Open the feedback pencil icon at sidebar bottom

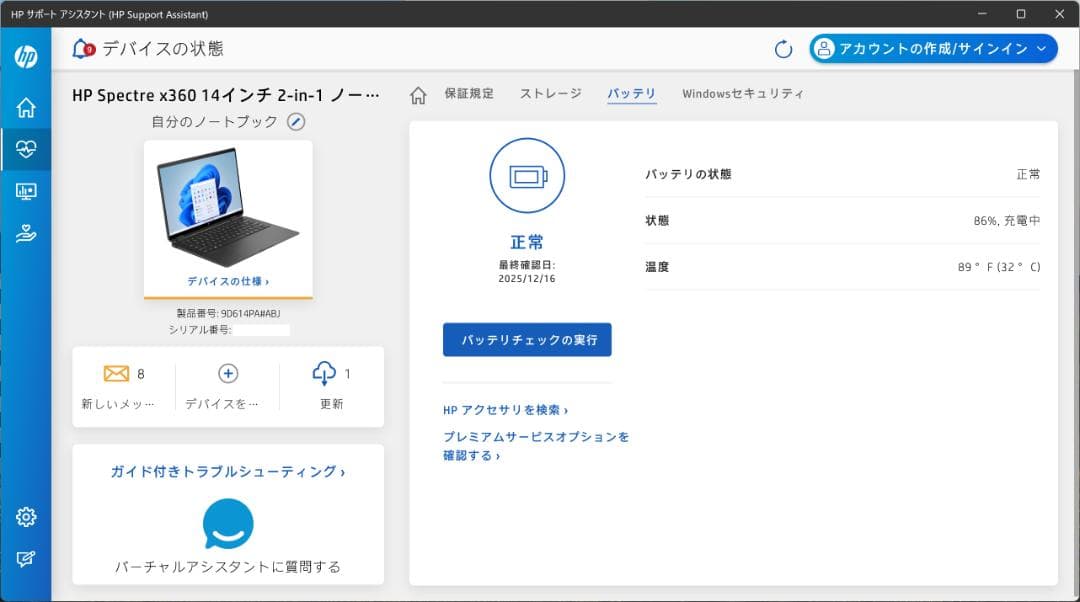click(26, 558)
